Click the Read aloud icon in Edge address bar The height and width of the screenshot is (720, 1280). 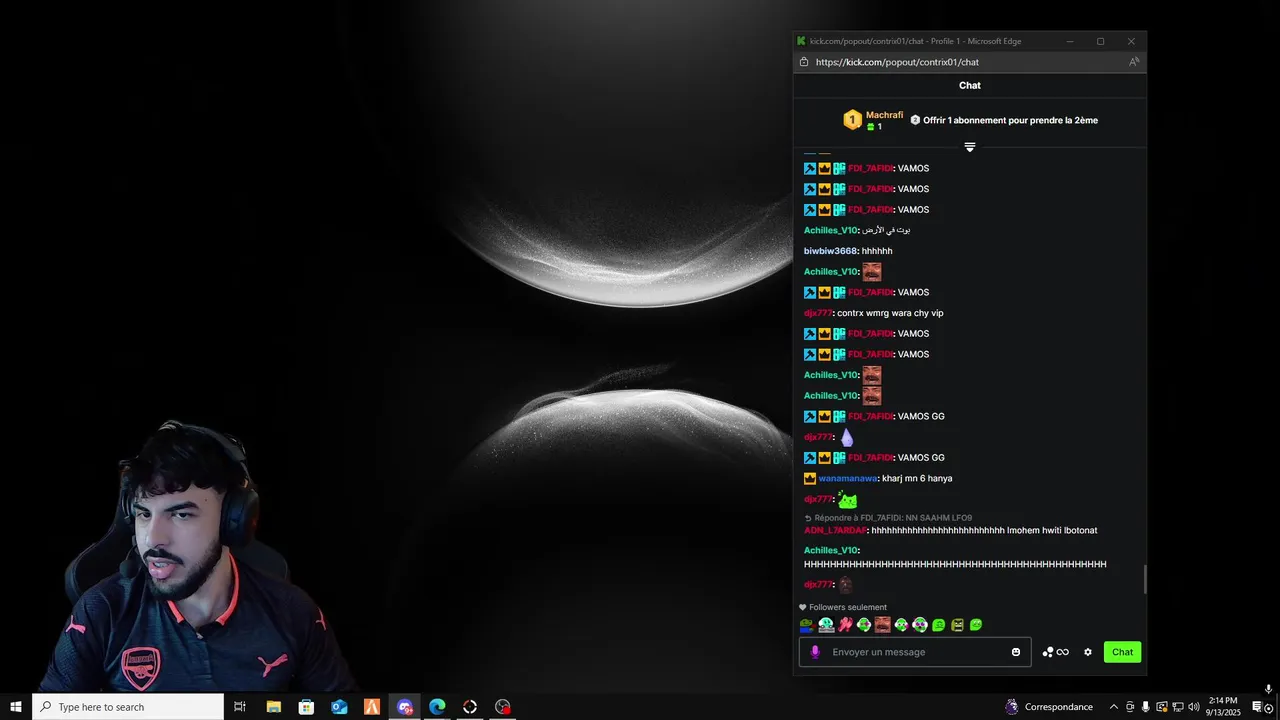[x=1133, y=62]
